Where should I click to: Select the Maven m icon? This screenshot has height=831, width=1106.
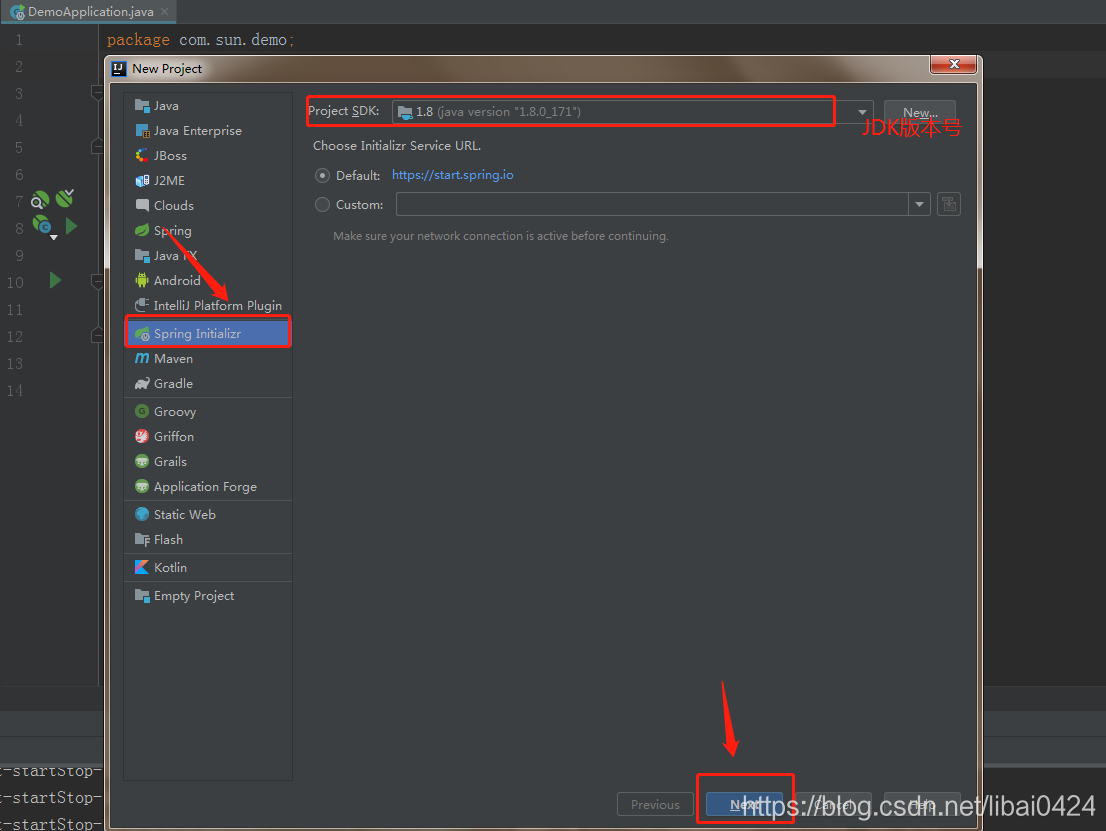tap(142, 358)
